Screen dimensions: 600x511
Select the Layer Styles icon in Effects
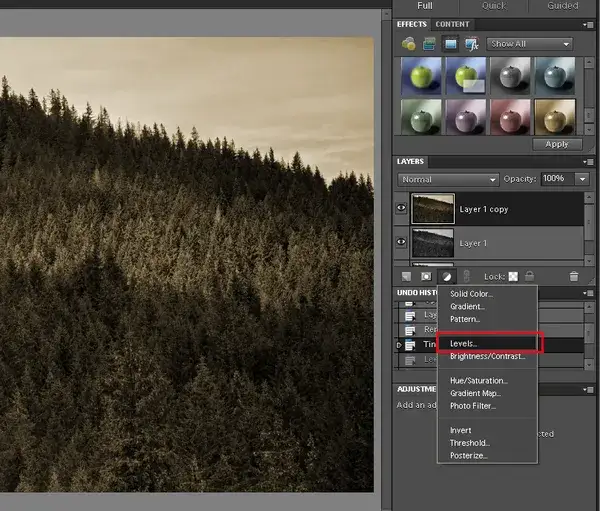429,44
